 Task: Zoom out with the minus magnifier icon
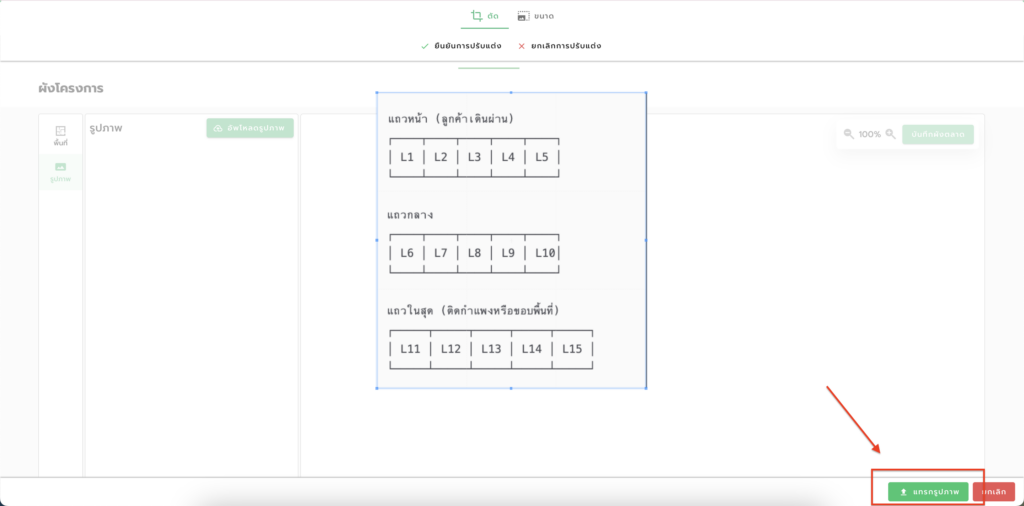pyautogui.click(x=849, y=134)
